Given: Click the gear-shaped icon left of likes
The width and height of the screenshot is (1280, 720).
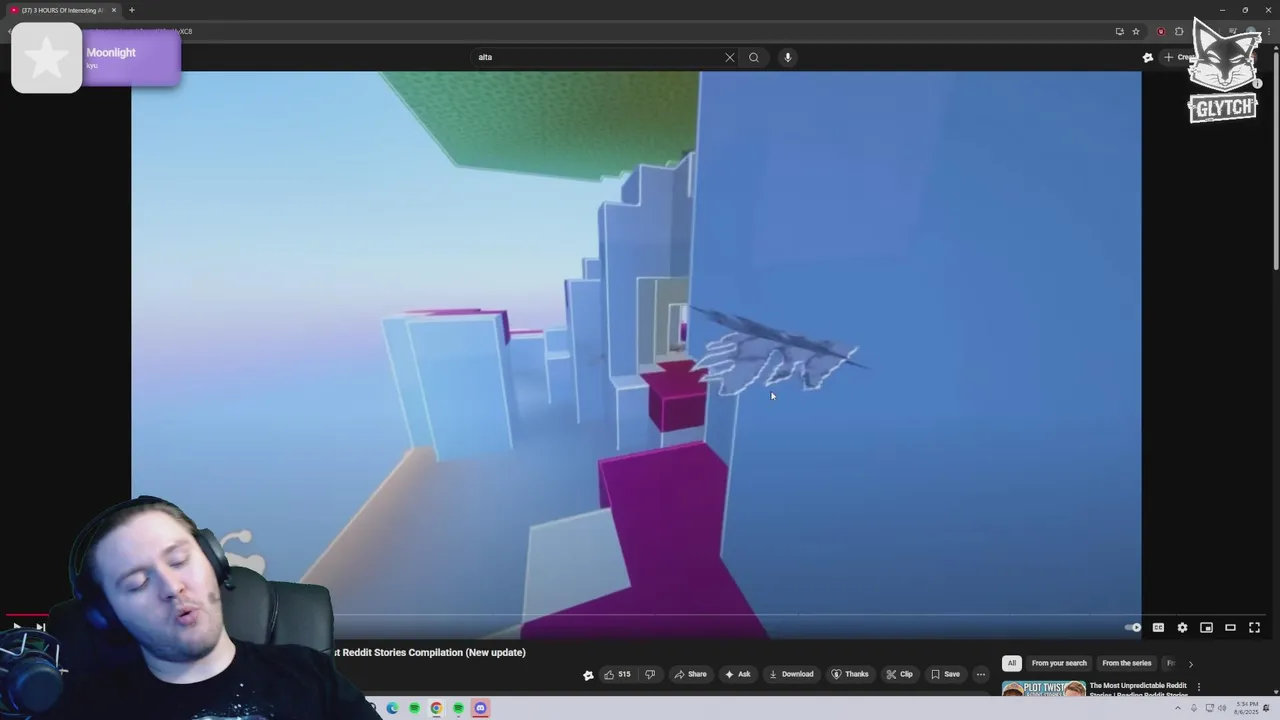Looking at the screenshot, I should pyautogui.click(x=588, y=675).
